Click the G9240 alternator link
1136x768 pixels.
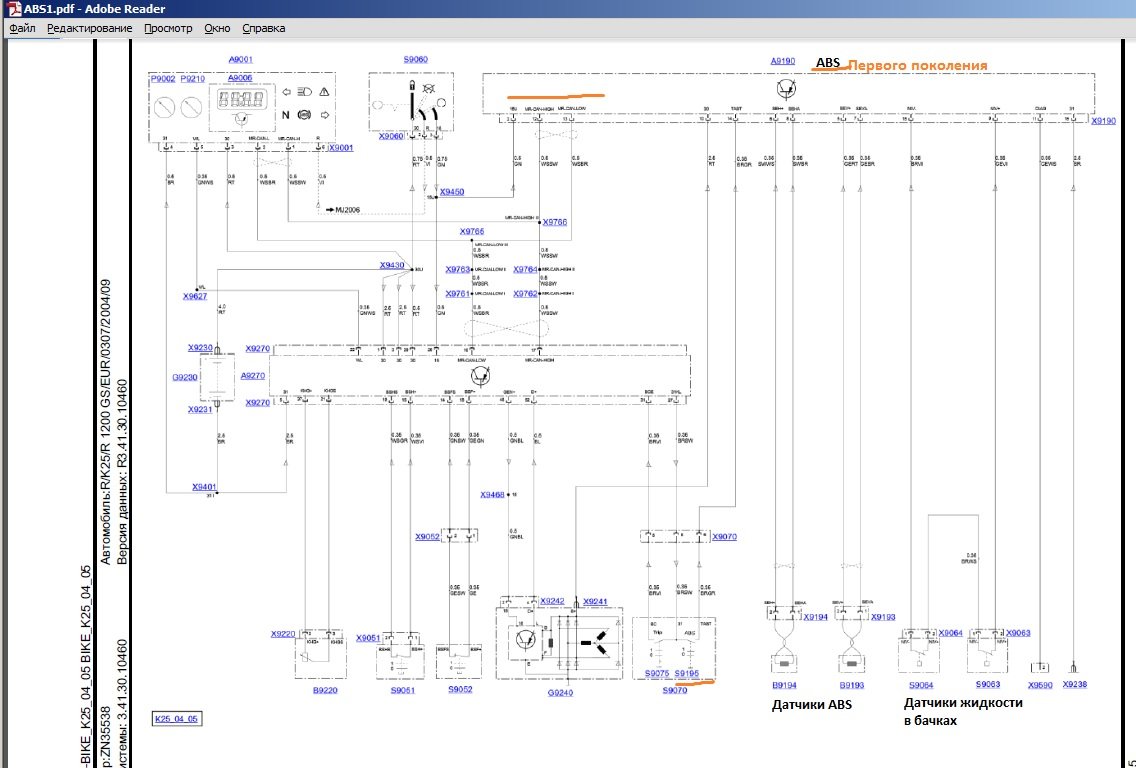pos(560,690)
